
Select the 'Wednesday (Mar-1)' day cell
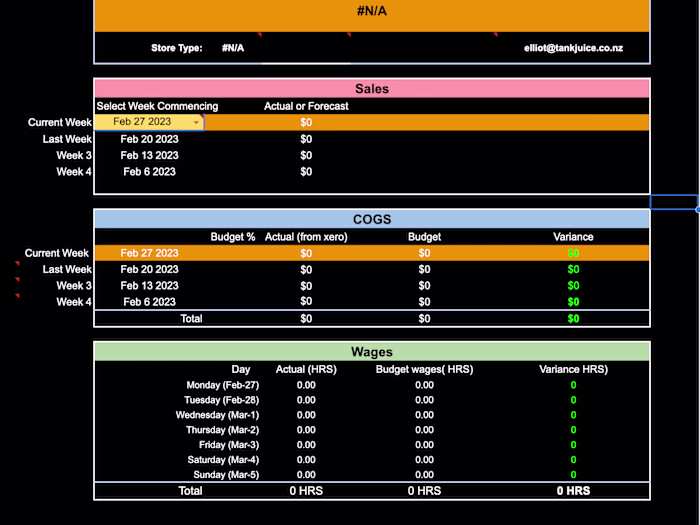pyautogui.click(x=217, y=415)
